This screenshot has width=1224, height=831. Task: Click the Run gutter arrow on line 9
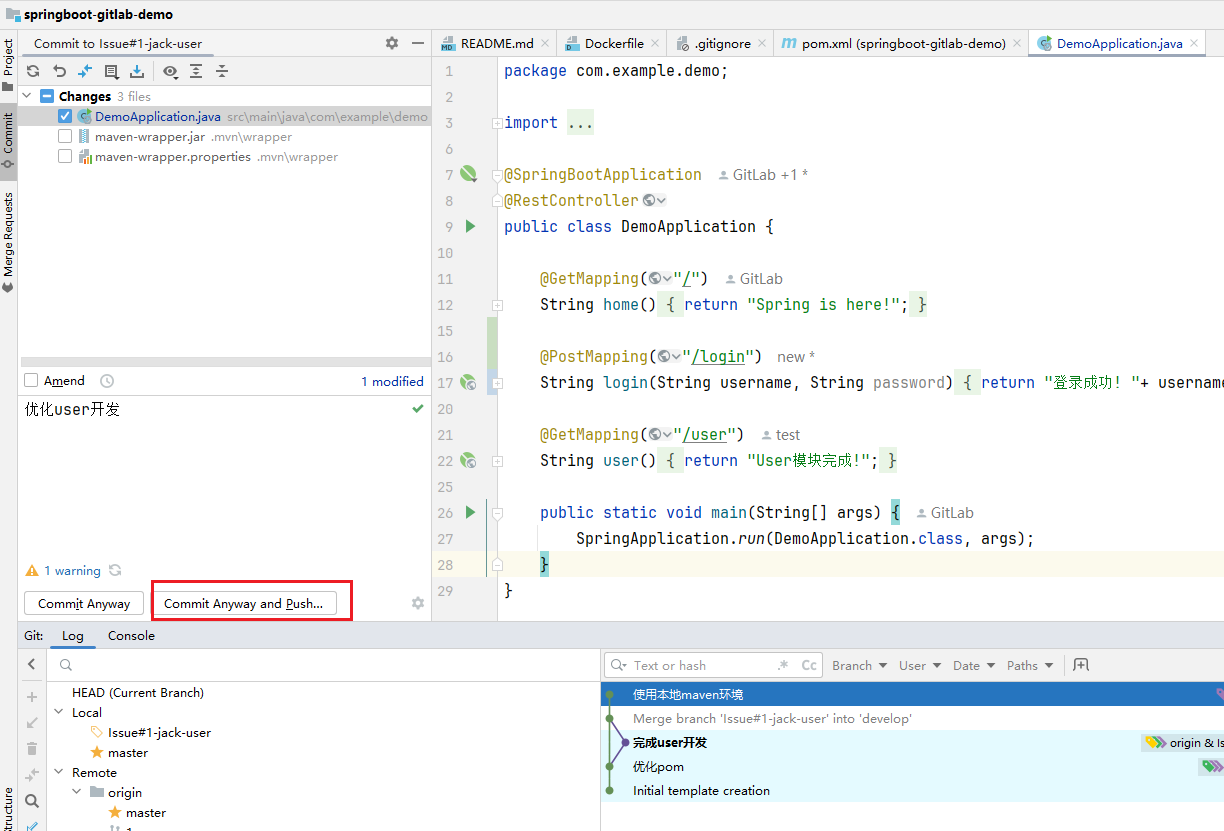click(471, 226)
